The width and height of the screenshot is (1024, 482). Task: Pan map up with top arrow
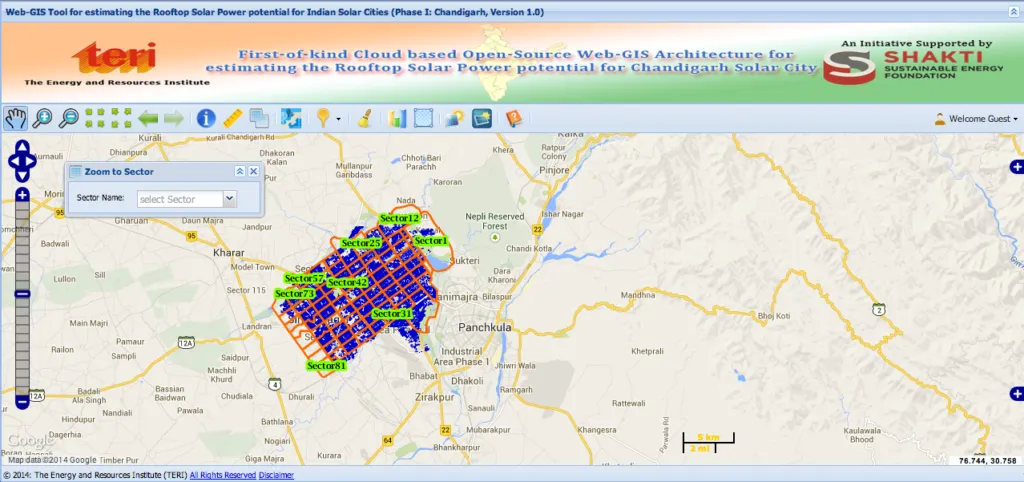tap(22, 146)
